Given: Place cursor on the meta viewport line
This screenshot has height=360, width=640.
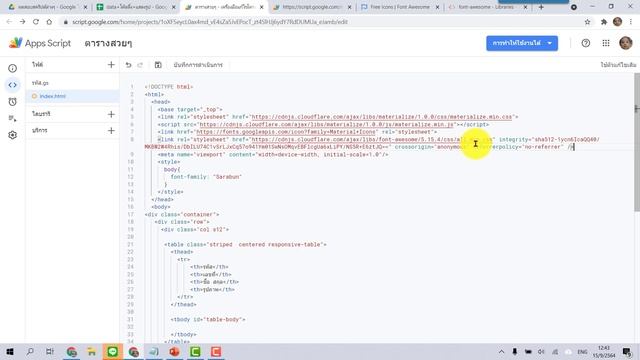Looking at the screenshot, I should [x=273, y=155].
